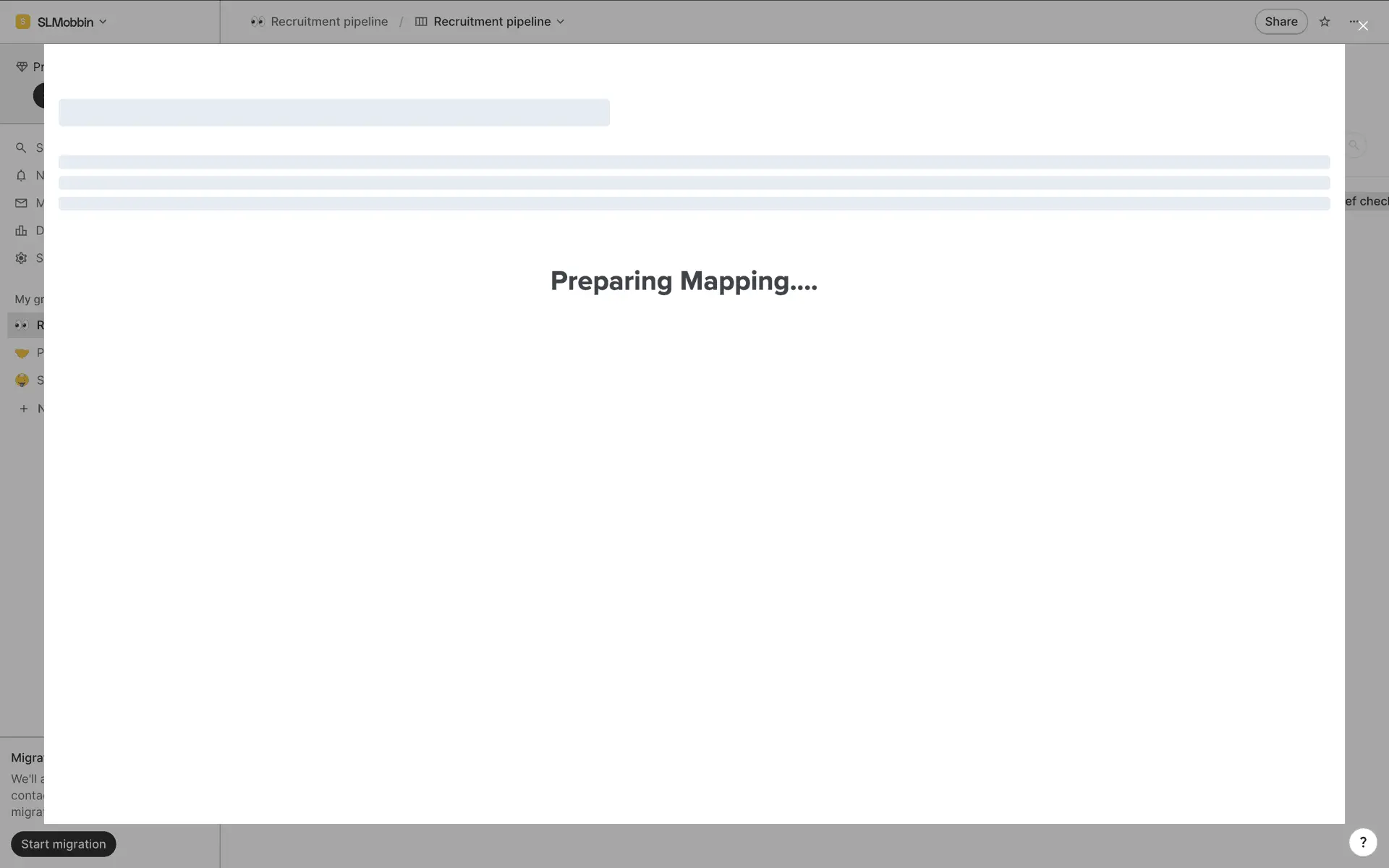The width and height of the screenshot is (1389, 868).
Task: Click the search magnifier in sidebar
Action: 21,148
